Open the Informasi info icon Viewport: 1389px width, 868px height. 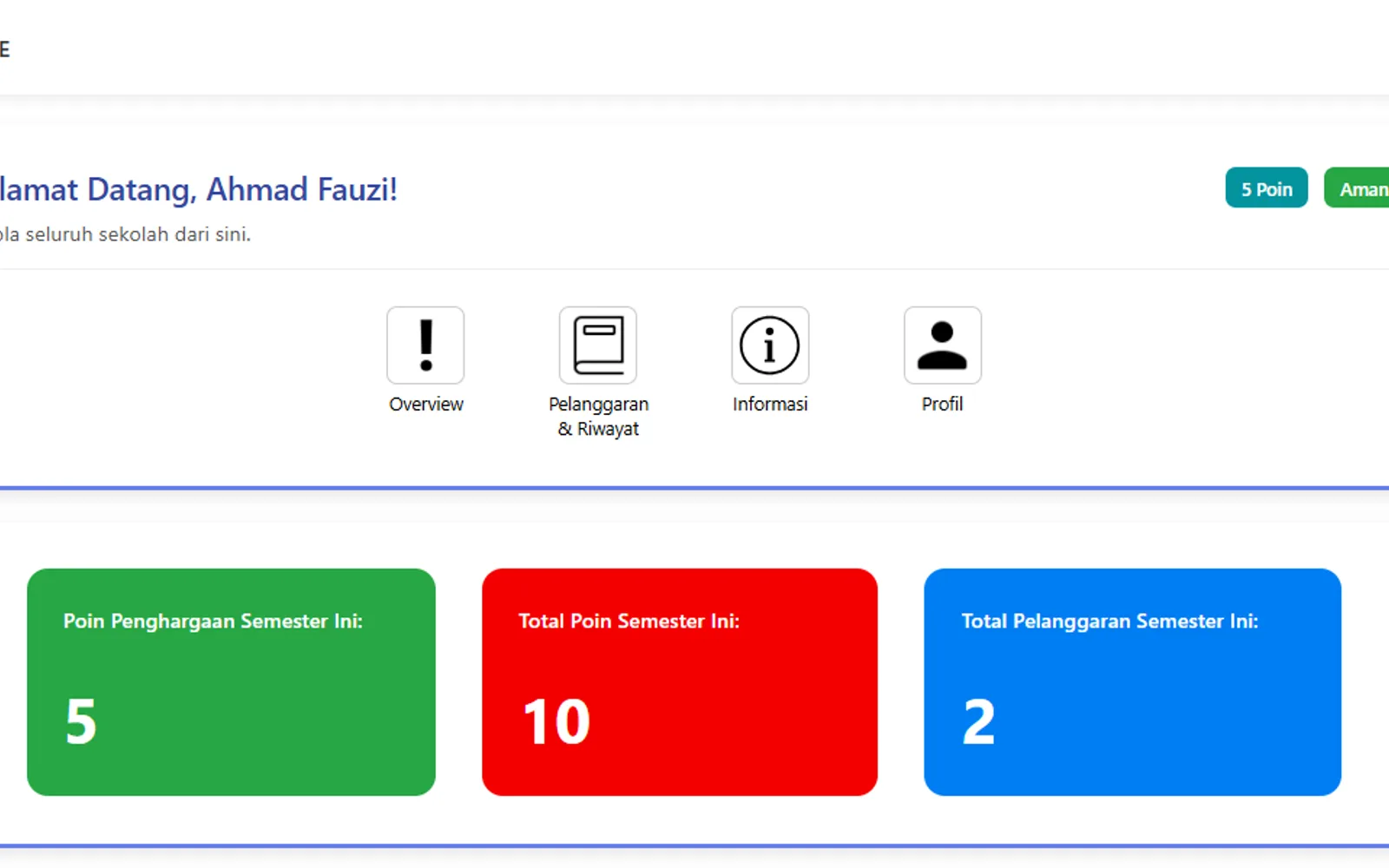770,345
